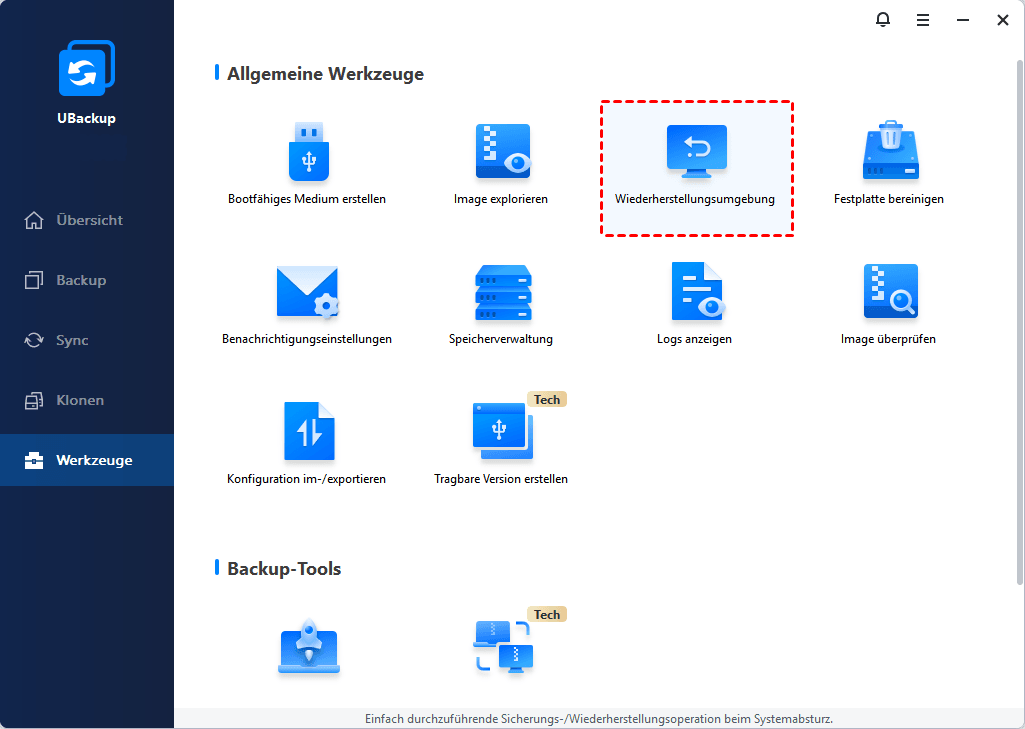Open Konfiguration im-/exportieren tool

pyautogui.click(x=307, y=431)
